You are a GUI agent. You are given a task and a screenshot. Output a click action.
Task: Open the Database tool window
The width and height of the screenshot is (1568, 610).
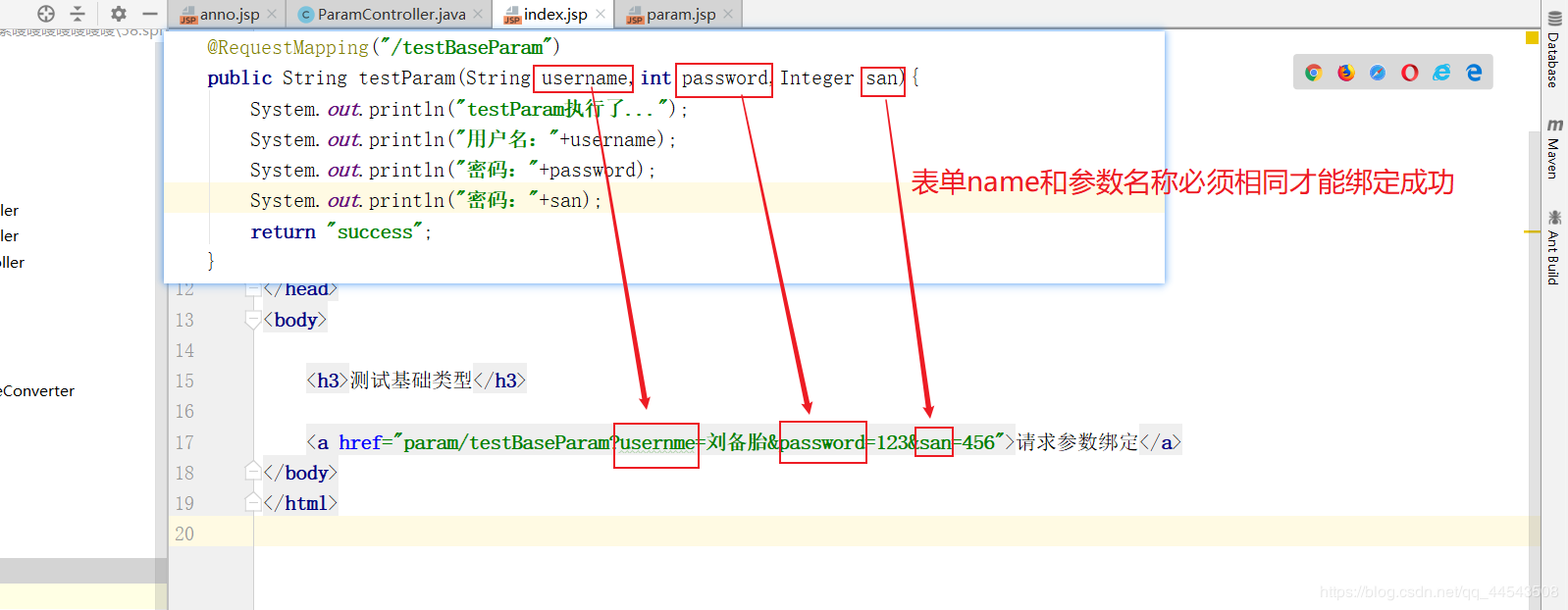1554,49
